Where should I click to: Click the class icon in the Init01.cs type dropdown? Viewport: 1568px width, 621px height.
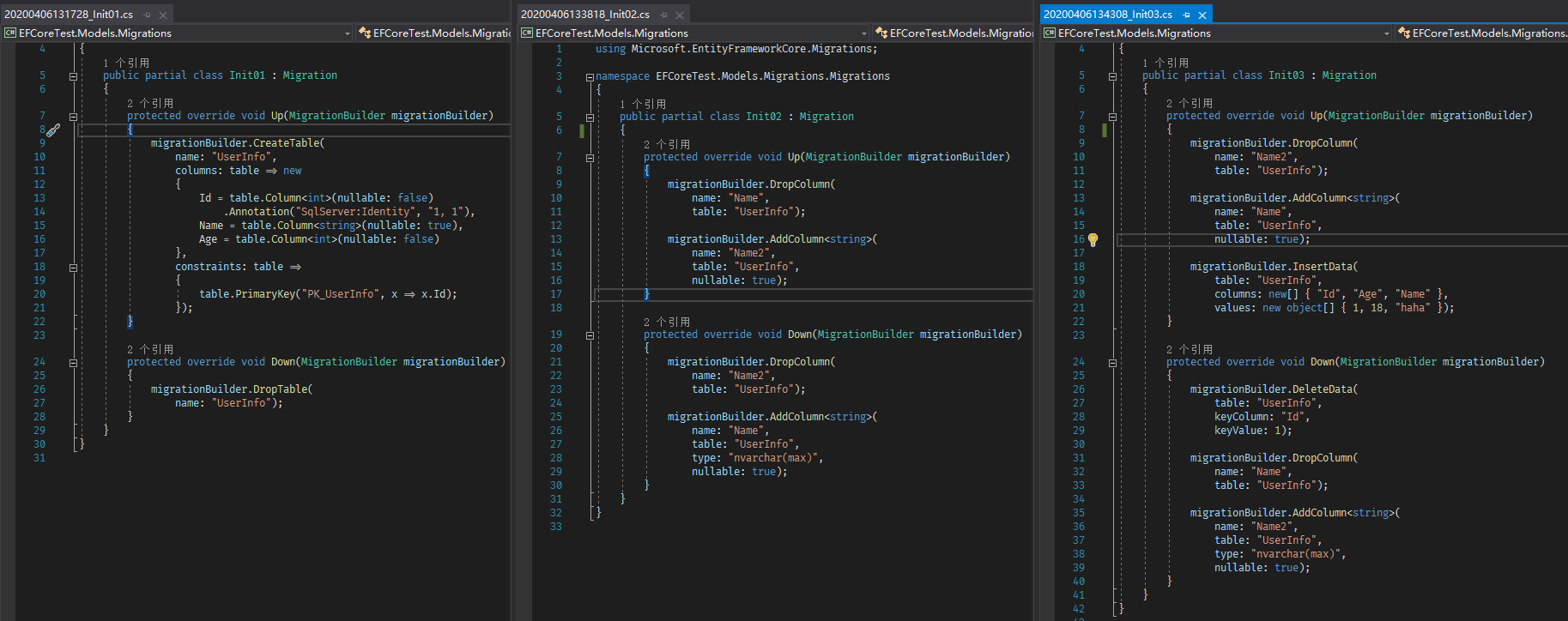(x=365, y=33)
